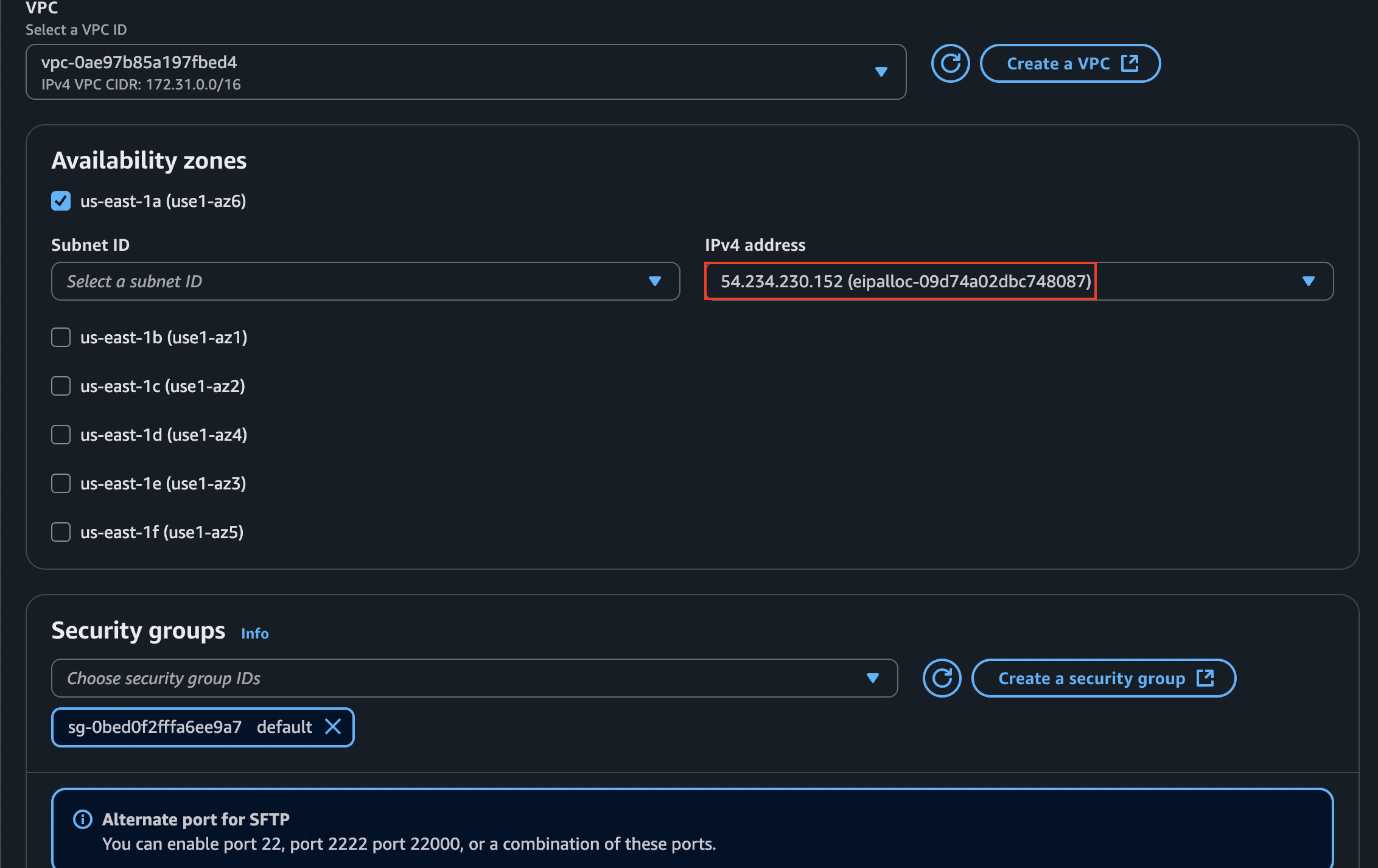Uncheck the us-east-1a availability zone

click(x=60, y=201)
